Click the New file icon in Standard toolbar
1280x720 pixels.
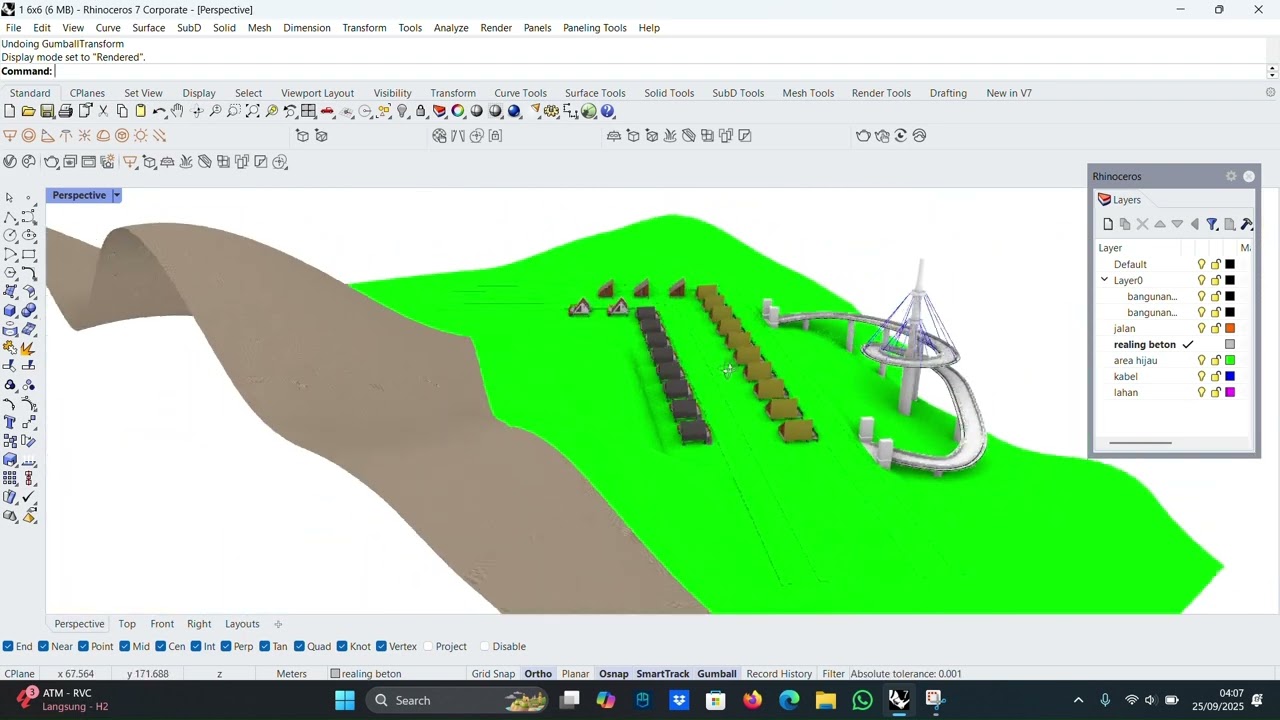click(9, 111)
